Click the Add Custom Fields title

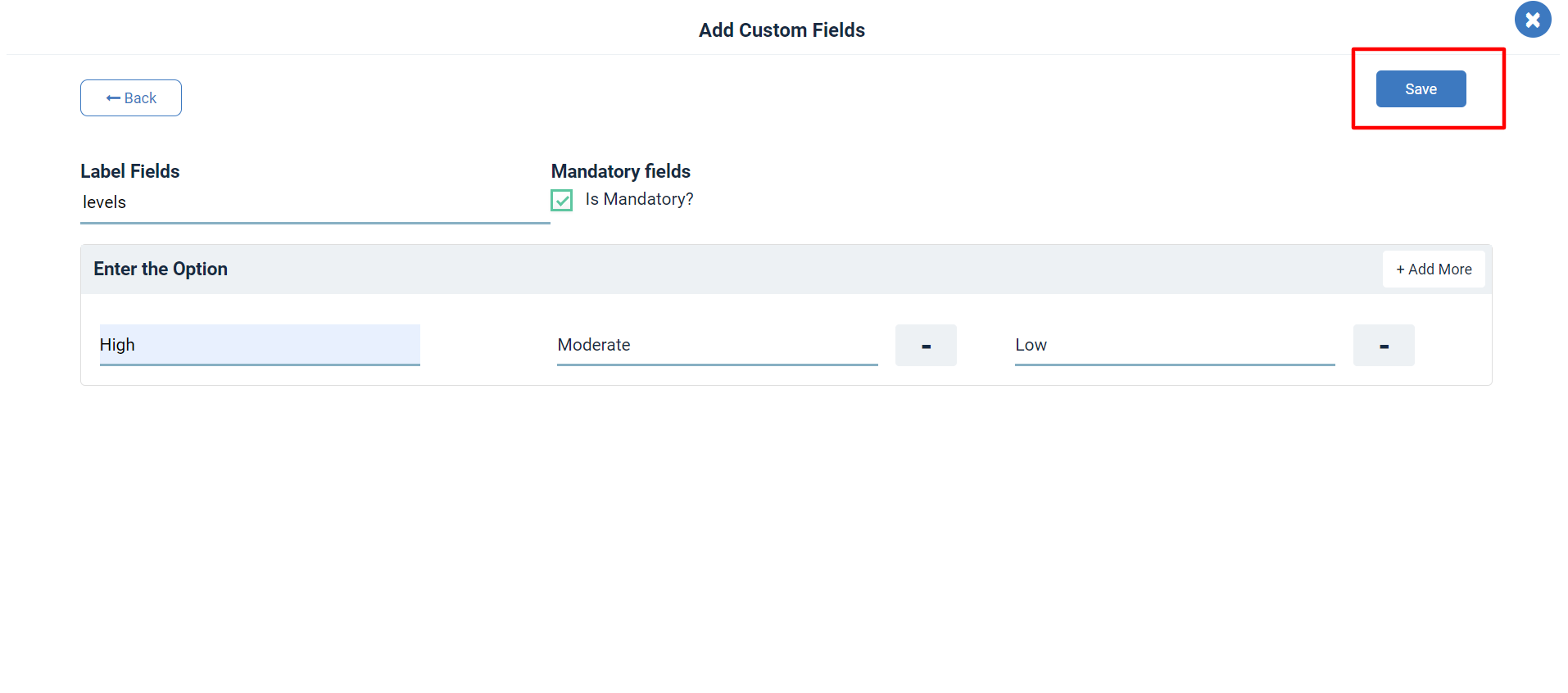point(782,30)
